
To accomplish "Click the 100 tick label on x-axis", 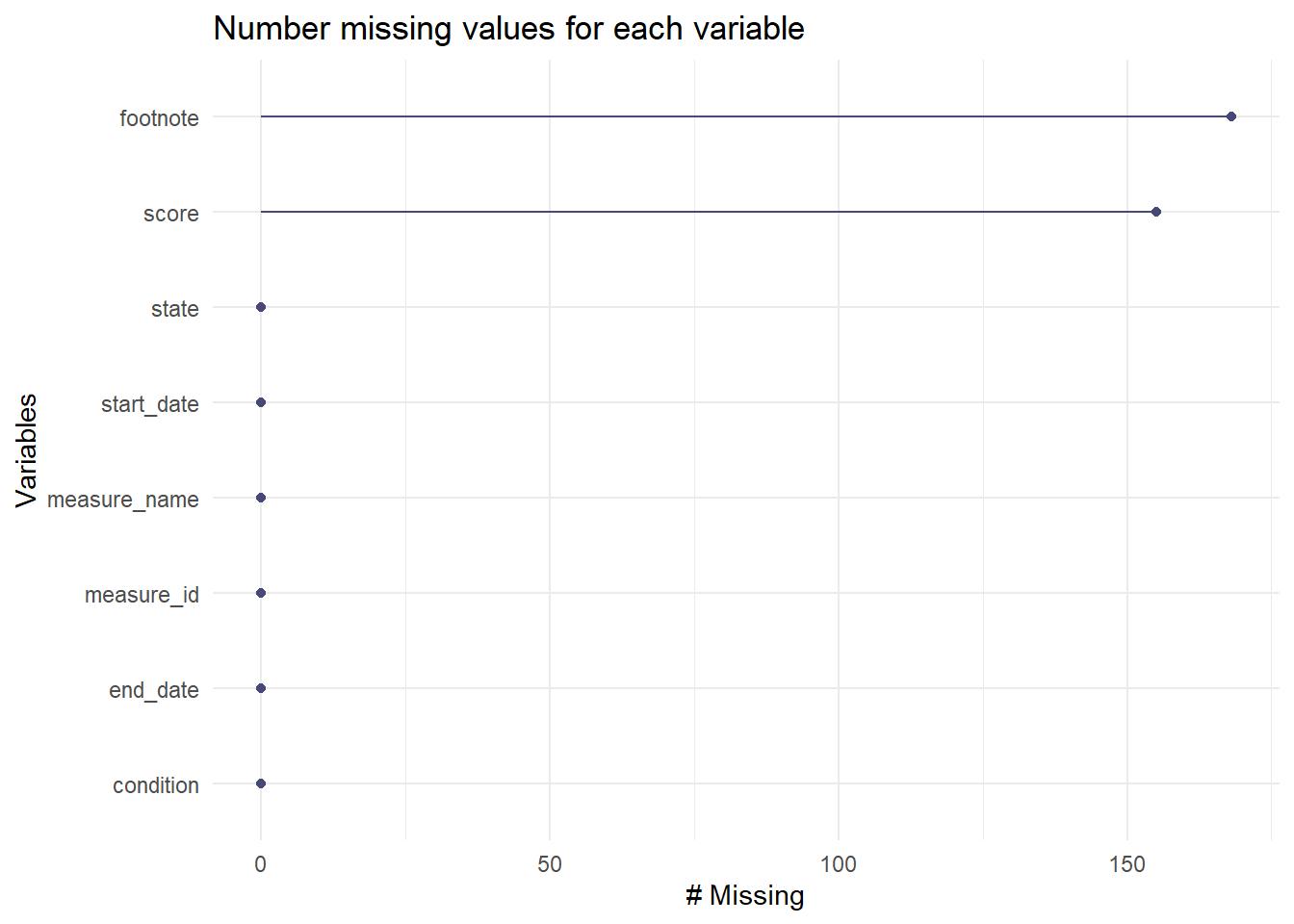I will pyautogui.click(x=838, y=864).
